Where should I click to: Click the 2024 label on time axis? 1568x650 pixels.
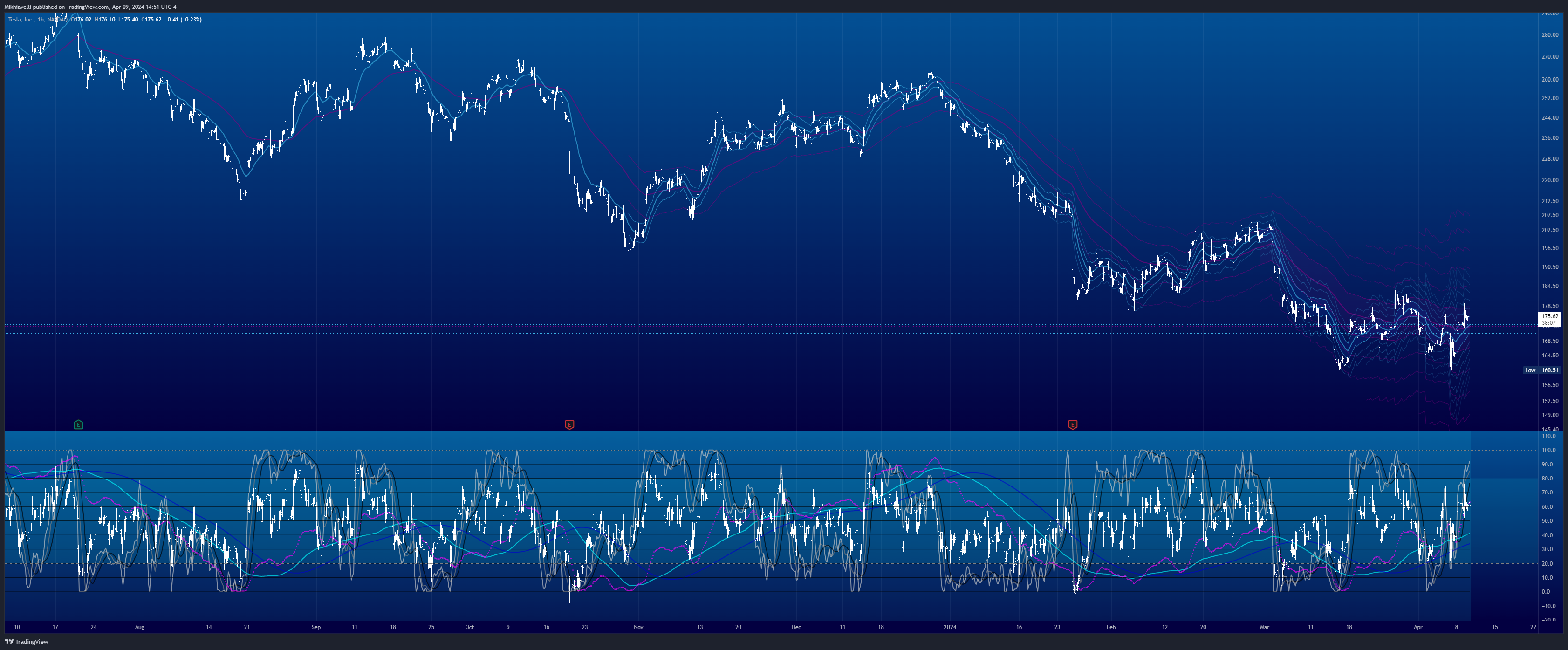click(950, 627)
